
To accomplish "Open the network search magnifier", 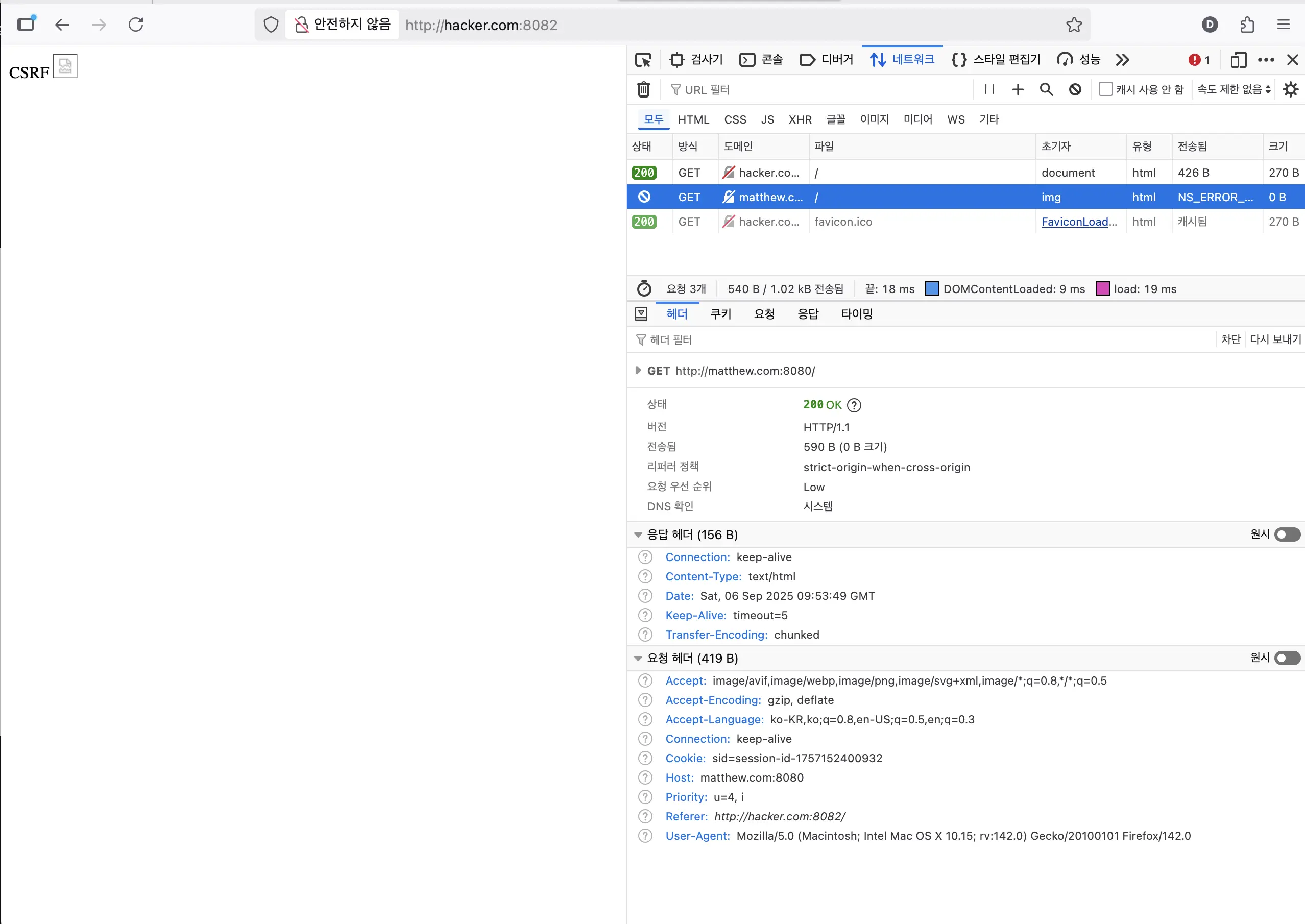I will pyautogui.click(x=1046, y=89).
